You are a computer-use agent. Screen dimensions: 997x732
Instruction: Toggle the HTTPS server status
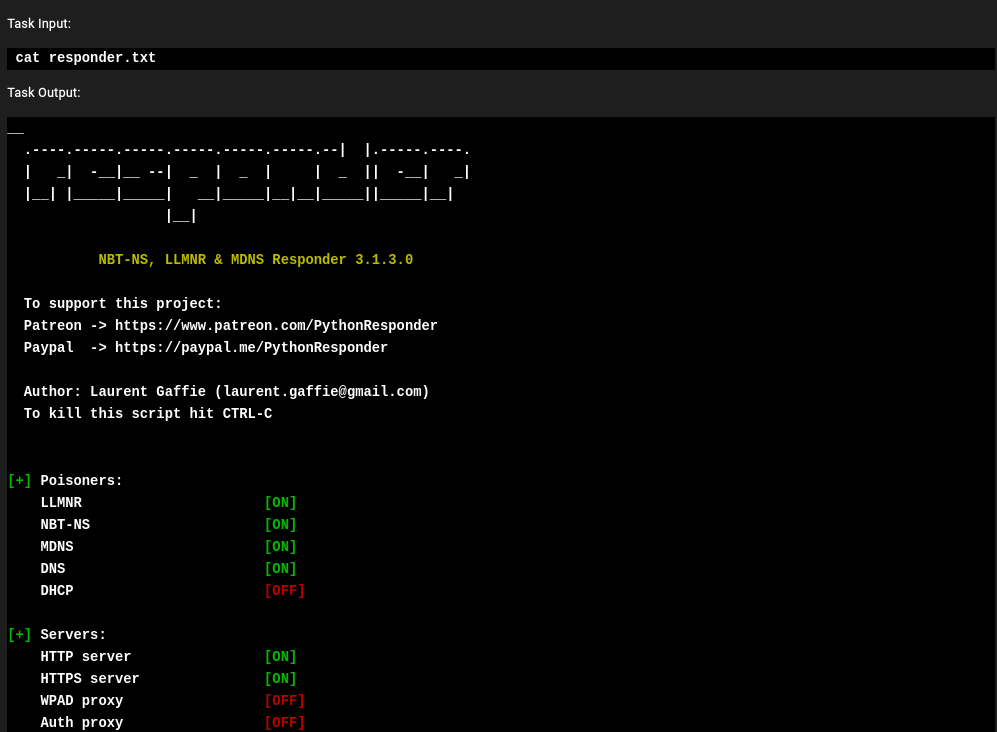pyautogui.click(x=280, y=679)
